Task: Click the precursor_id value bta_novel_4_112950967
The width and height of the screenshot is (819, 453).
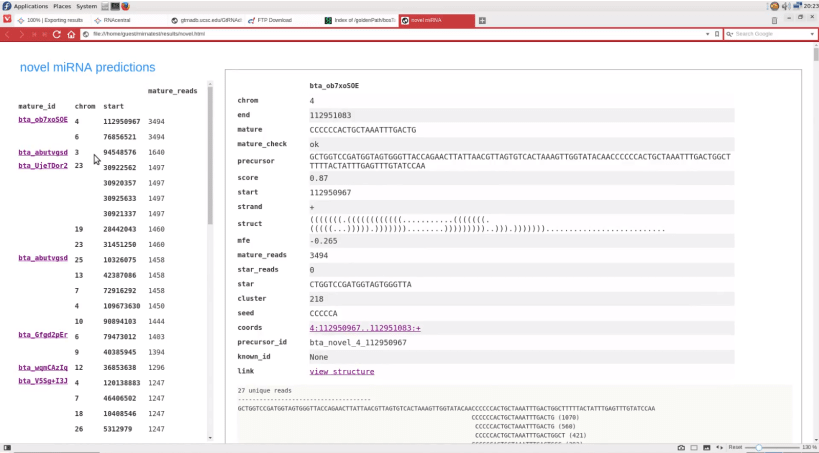Action: tap(358, 343)
